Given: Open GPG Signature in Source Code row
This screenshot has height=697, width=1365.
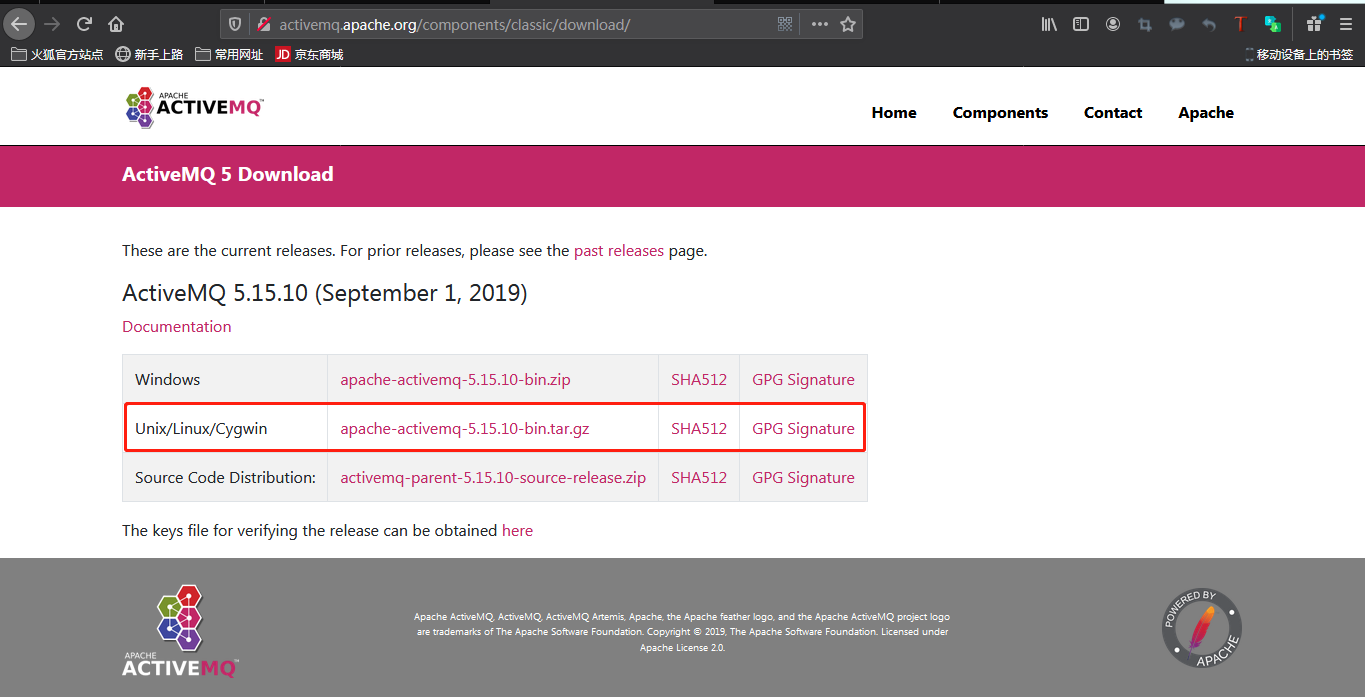Looking at the screenshot, I should click(803, 478).
